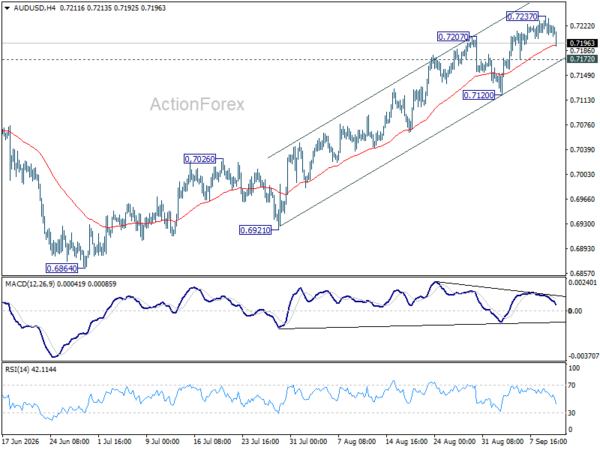Click the ActionForex watermark

(x=197, y=104)
